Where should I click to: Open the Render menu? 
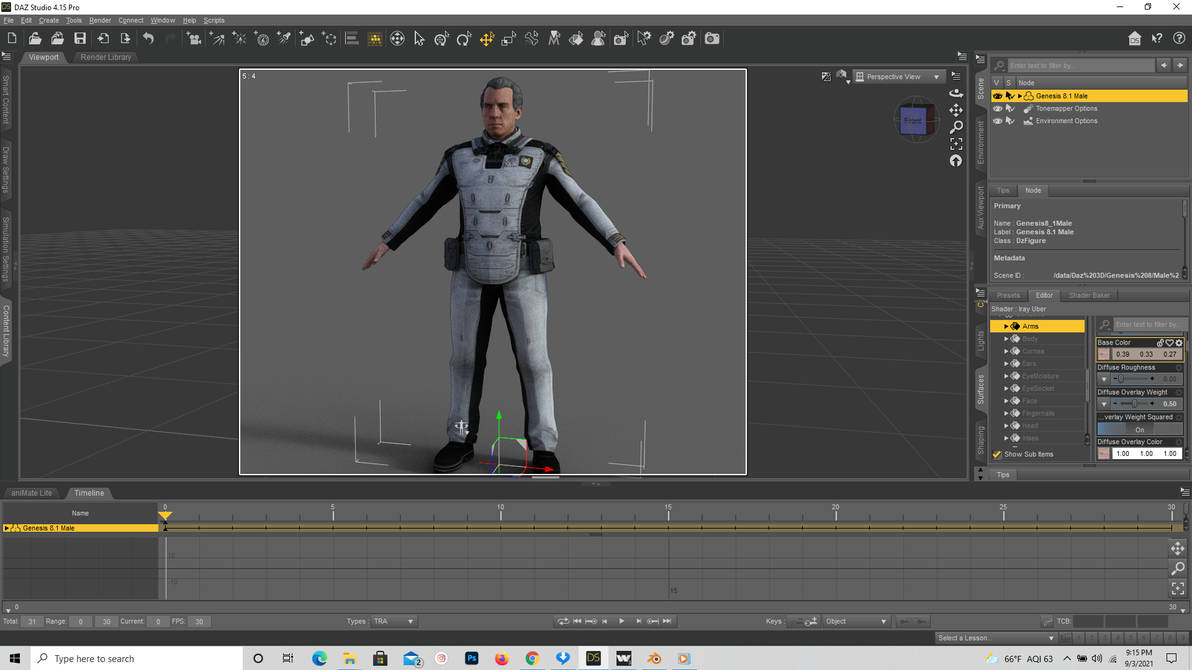tap(100, 20)
